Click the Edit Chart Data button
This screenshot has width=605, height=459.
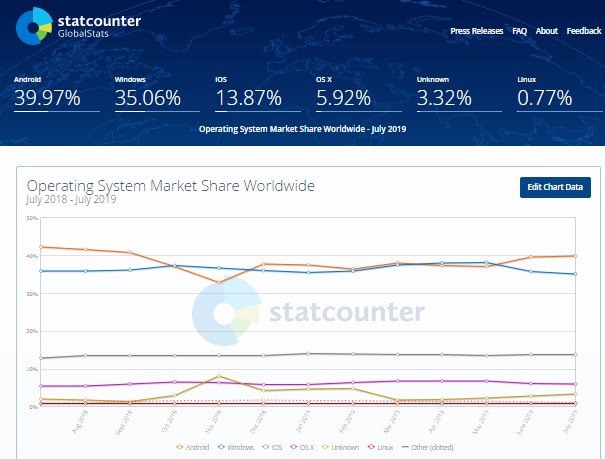pyautogui.click(x=555, y=187)
